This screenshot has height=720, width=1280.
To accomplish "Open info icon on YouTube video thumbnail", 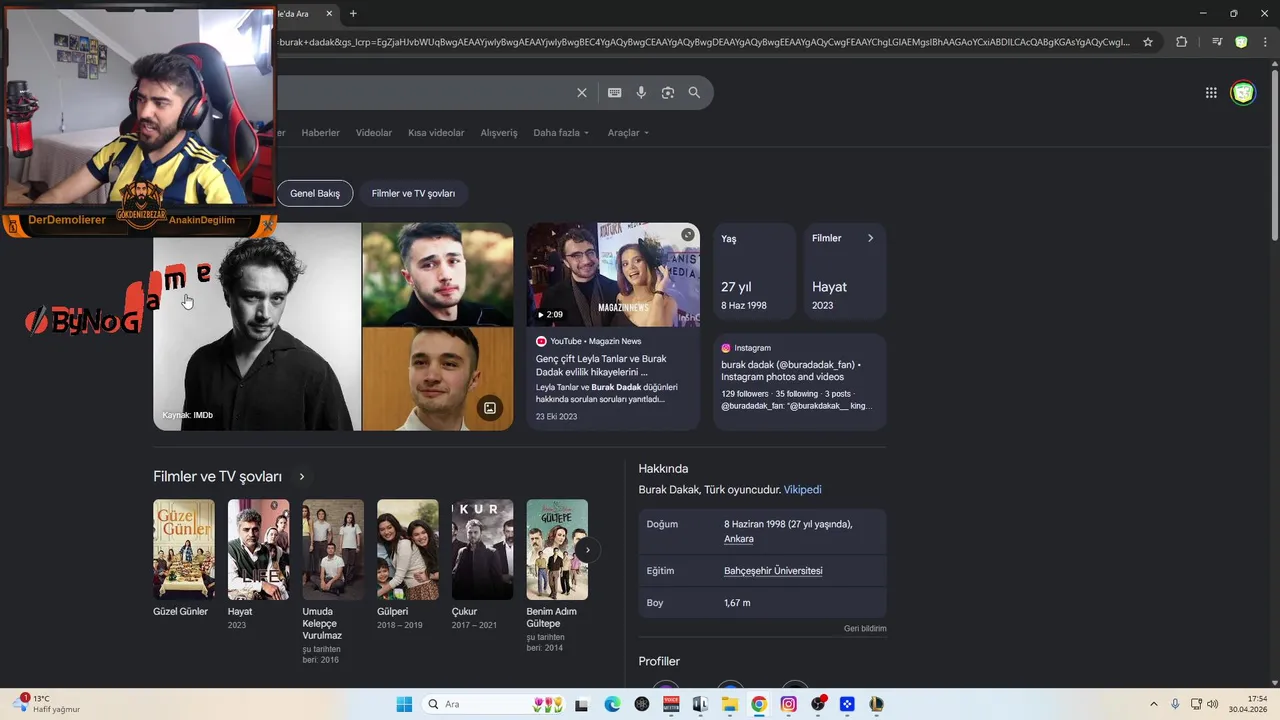I will pyautogui.click(x=688, y=235).
